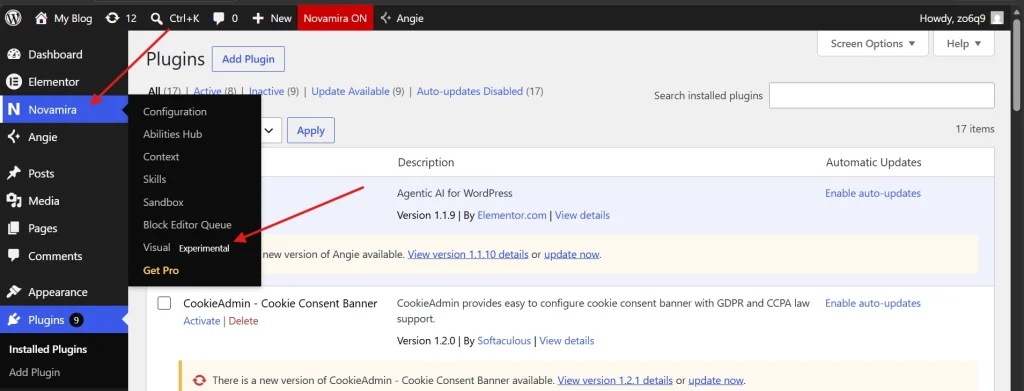Viewport: 1024px width, 391px height.
Task: Click the Plugins plug icon in sidebar
Action: (x=14, y=320)
